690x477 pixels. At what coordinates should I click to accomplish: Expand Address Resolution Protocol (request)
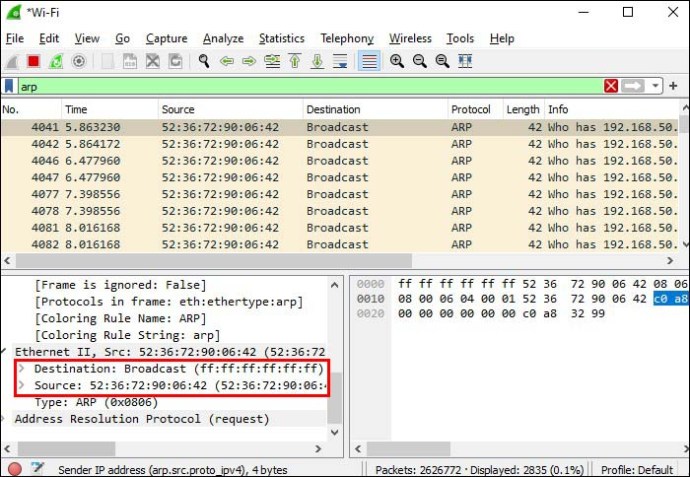click(4, 418)
